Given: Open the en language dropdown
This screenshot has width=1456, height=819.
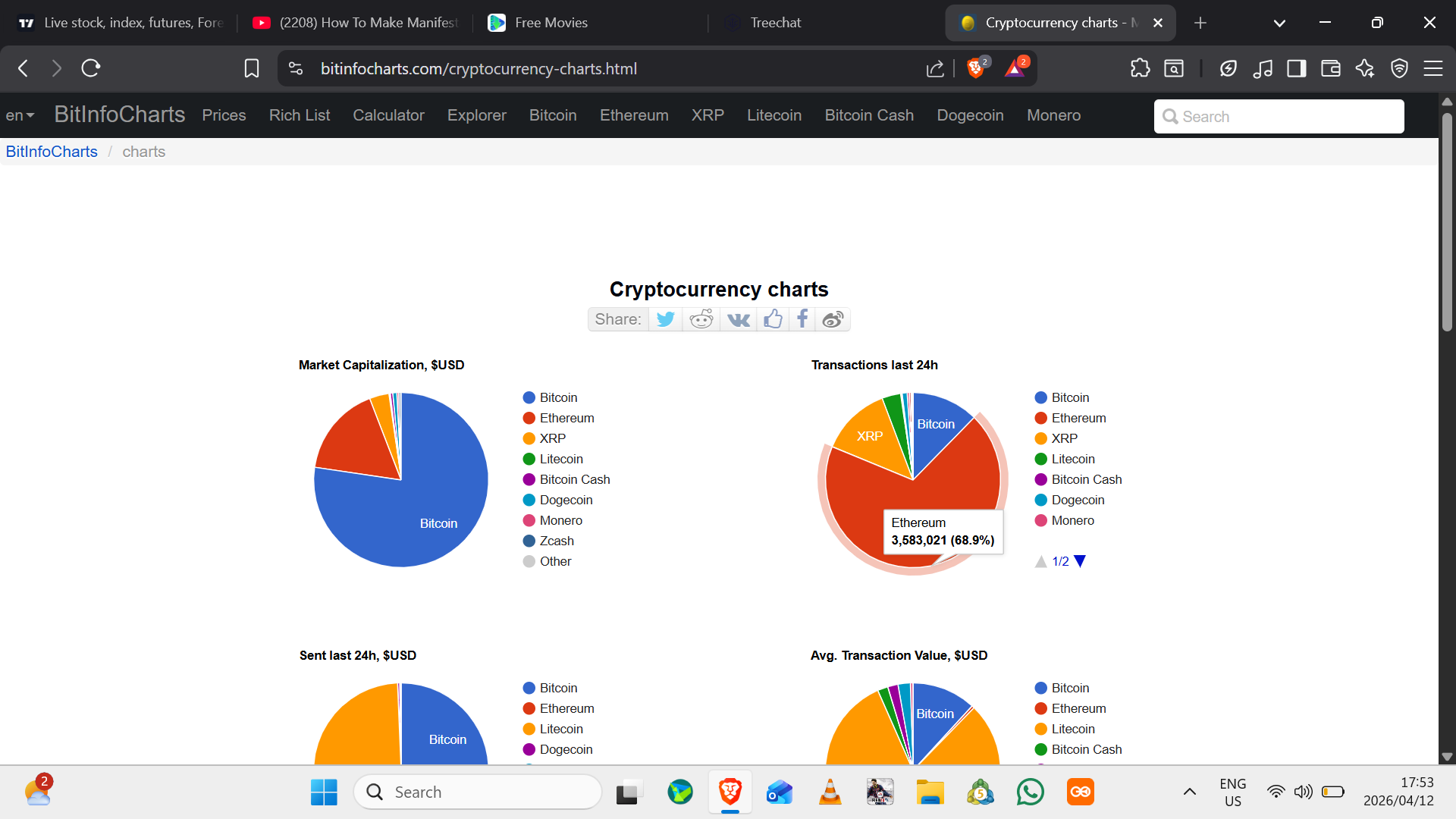Looking at the screenshot, I should (x=20, y=115).
